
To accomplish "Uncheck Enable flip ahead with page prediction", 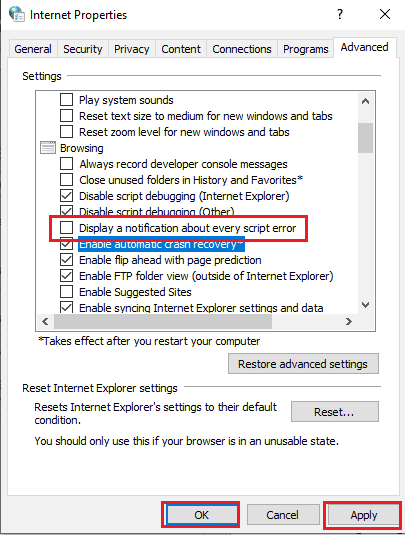I will [67, 260].
